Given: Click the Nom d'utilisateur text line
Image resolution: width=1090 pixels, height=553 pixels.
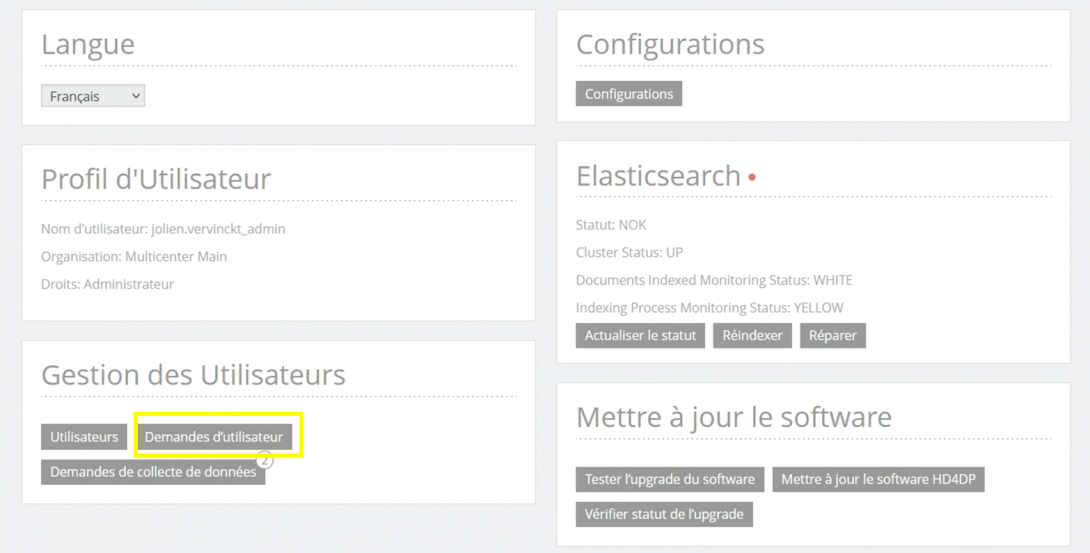Looking at the screenshot, I should [163, 229].
